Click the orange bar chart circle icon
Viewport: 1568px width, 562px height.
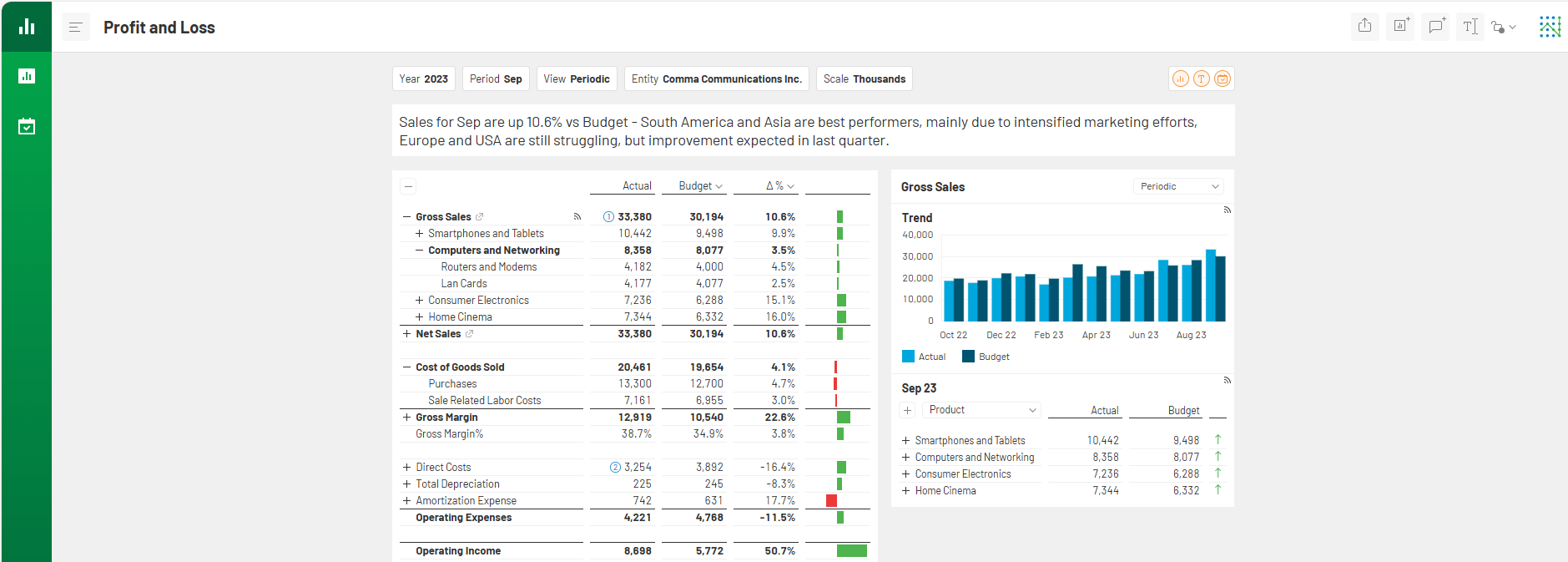coord(1180,78)
